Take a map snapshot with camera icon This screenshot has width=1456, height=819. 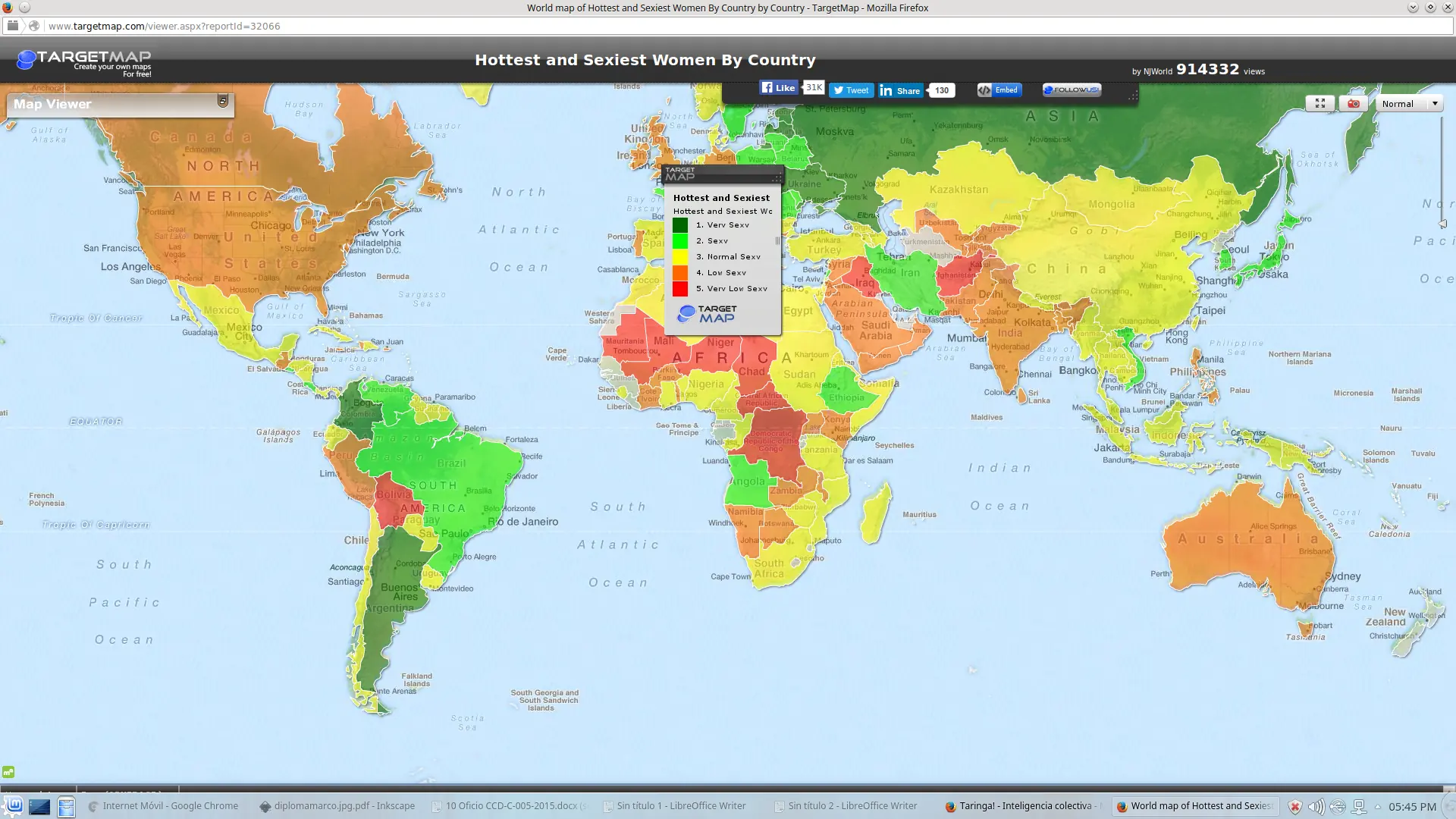tap(1354, 104)
